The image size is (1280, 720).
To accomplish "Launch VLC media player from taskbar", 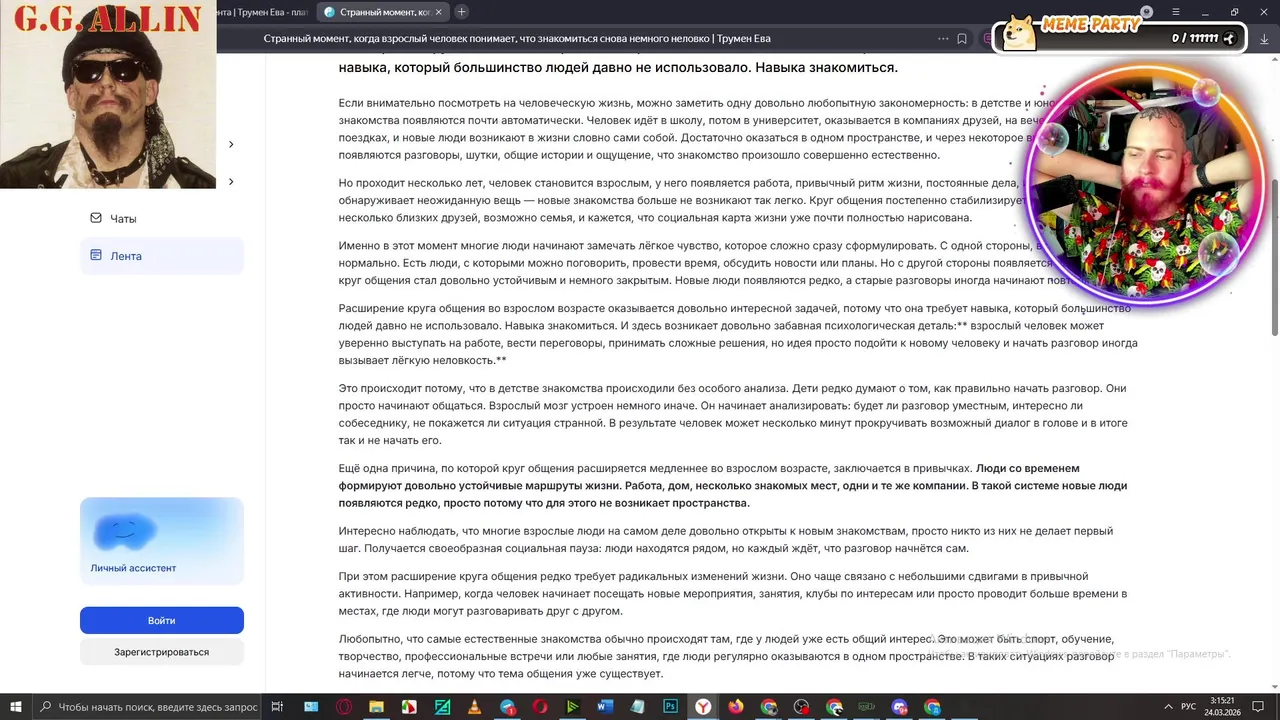I will click(475, 707).
